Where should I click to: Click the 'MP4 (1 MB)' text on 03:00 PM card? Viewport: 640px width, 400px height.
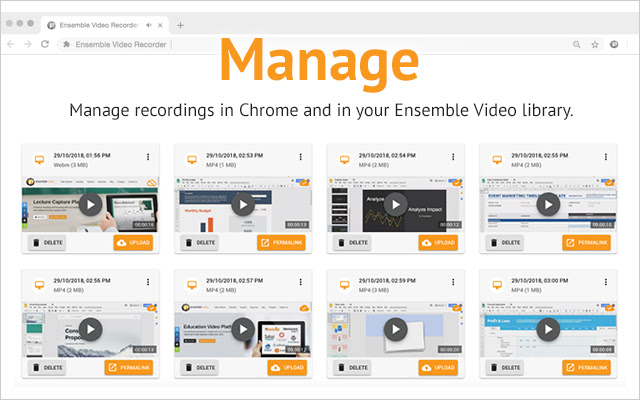coord(526,290)
